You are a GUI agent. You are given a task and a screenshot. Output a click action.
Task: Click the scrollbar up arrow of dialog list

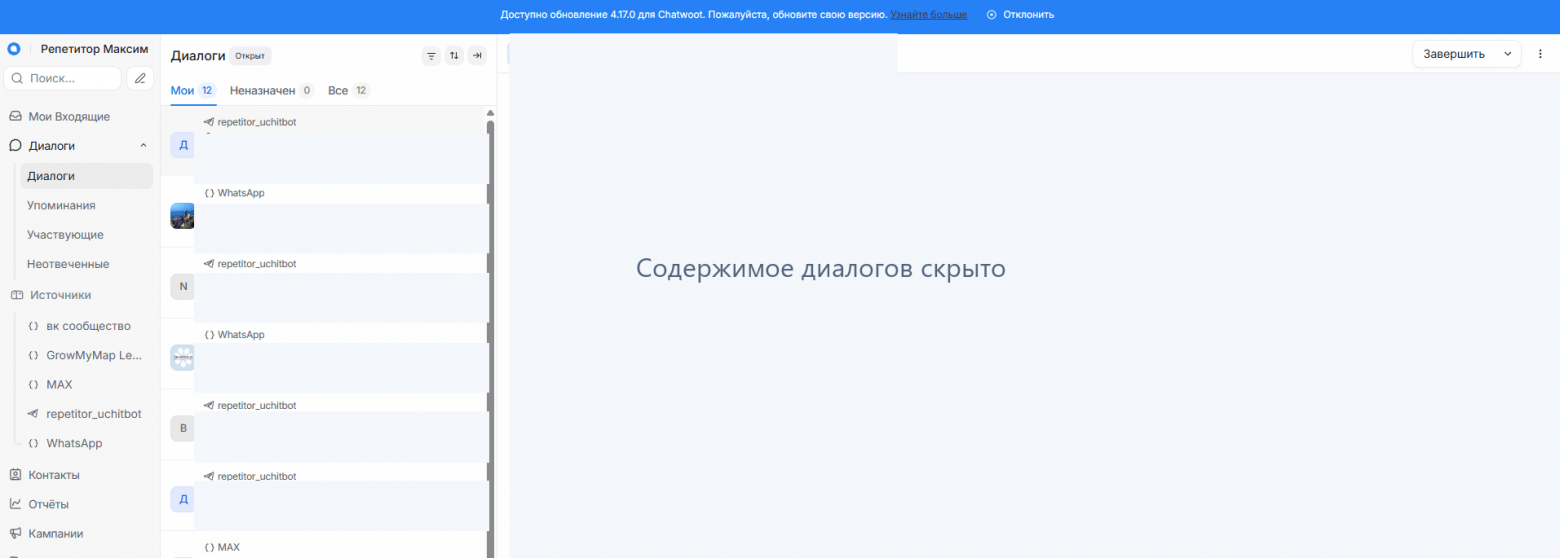point(490,112)
